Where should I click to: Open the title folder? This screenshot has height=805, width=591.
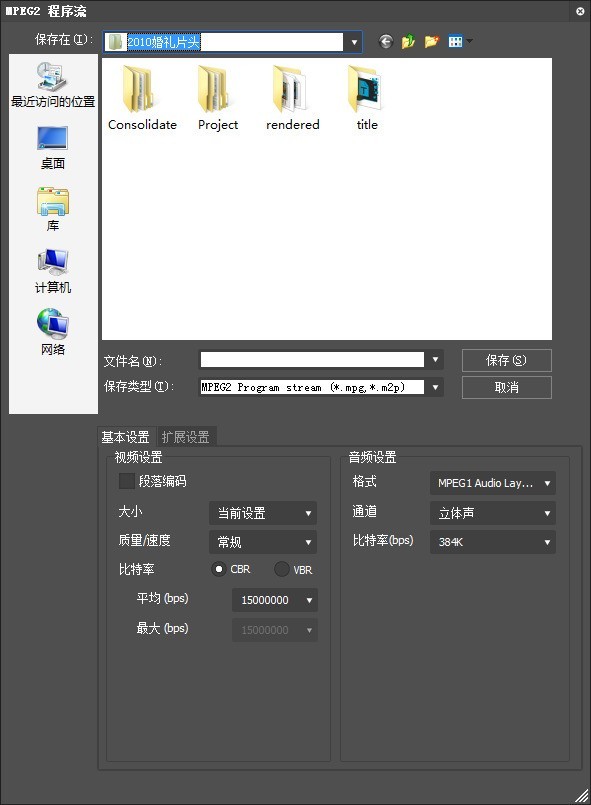point(367,98)
